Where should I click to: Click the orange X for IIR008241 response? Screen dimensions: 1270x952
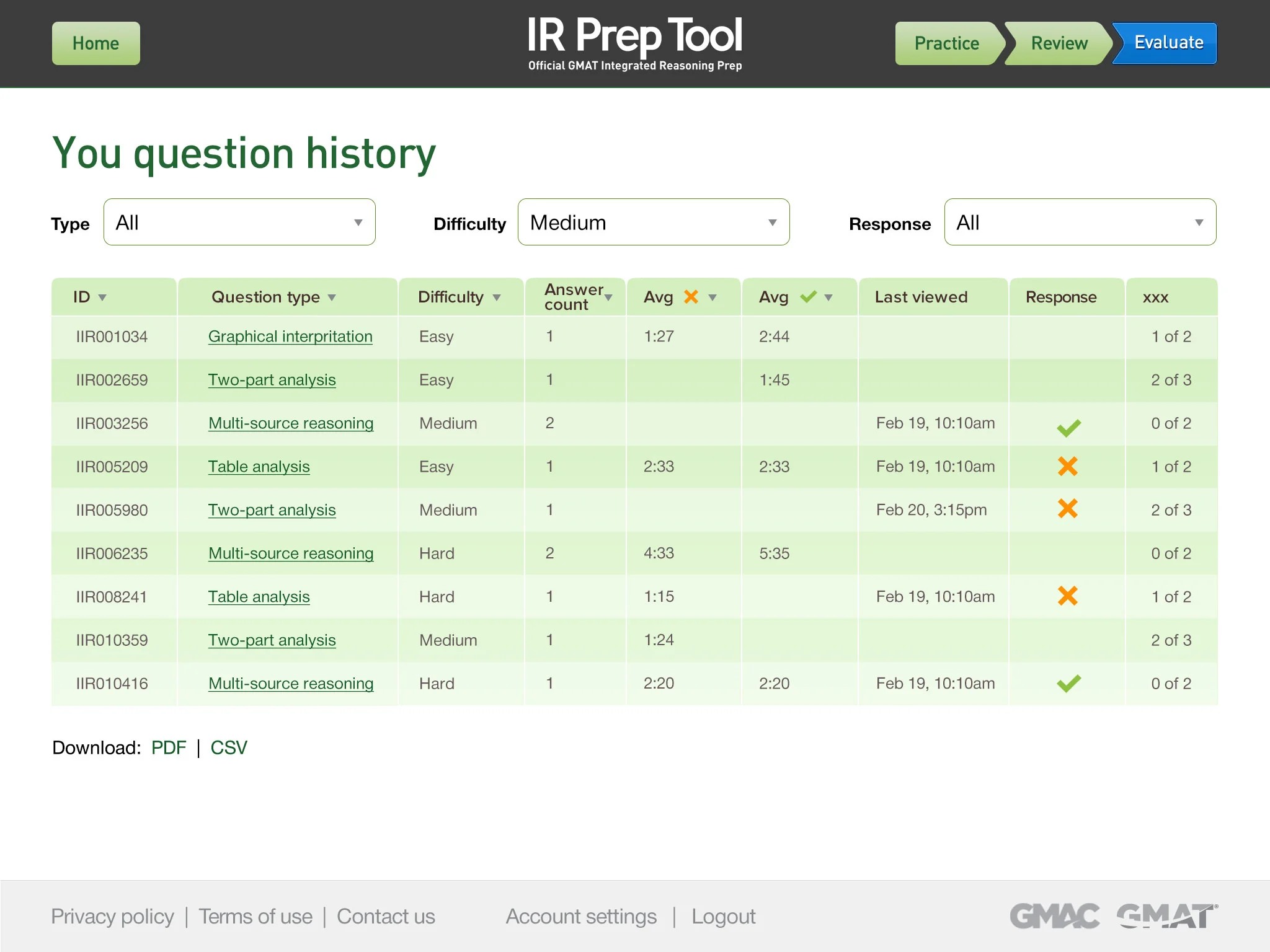point(1067,596)
